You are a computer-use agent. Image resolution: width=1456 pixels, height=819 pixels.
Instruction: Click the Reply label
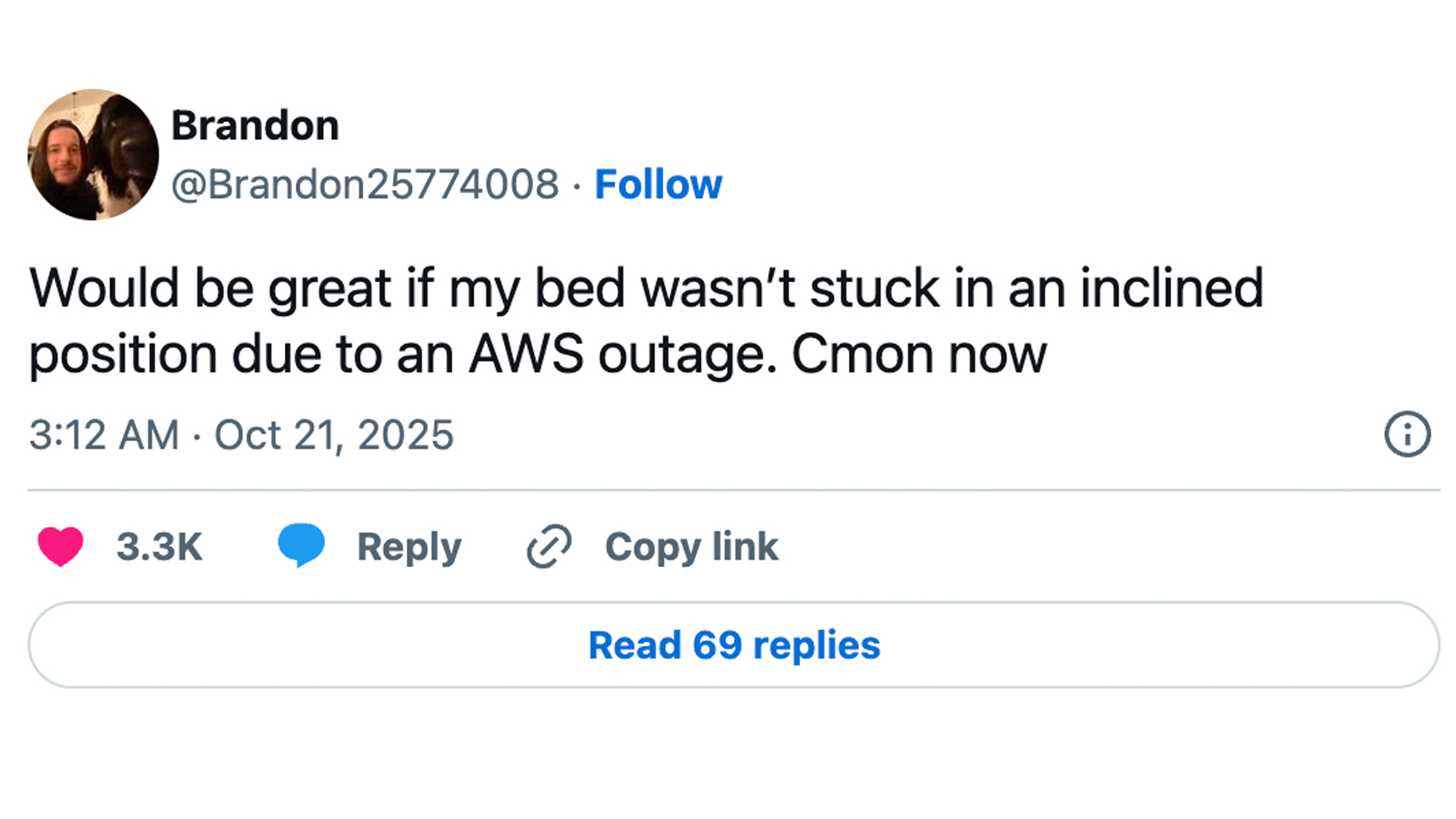coord(409,547)
